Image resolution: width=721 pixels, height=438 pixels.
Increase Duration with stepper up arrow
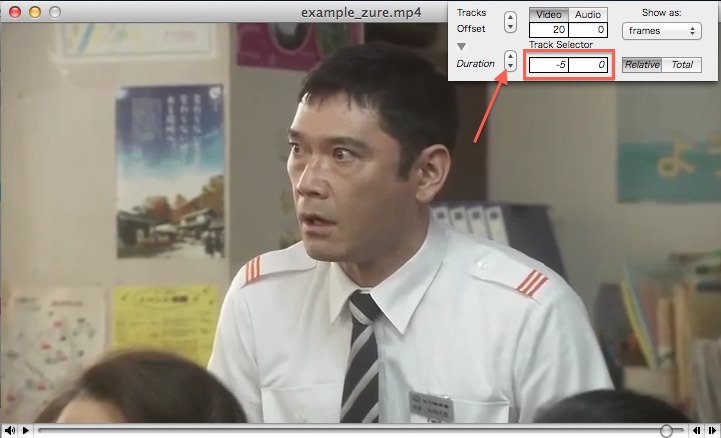tap(510, 57)
